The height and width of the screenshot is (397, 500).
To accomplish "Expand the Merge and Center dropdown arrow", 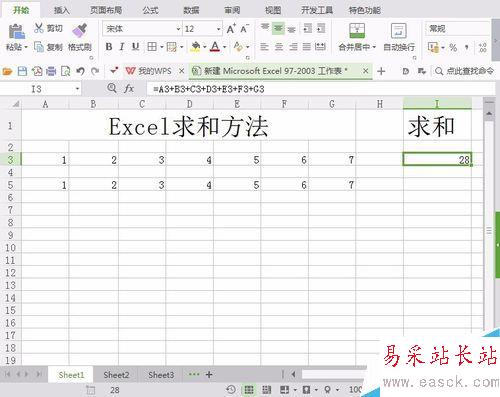I will pyautogui.click(x=374, y=47).
